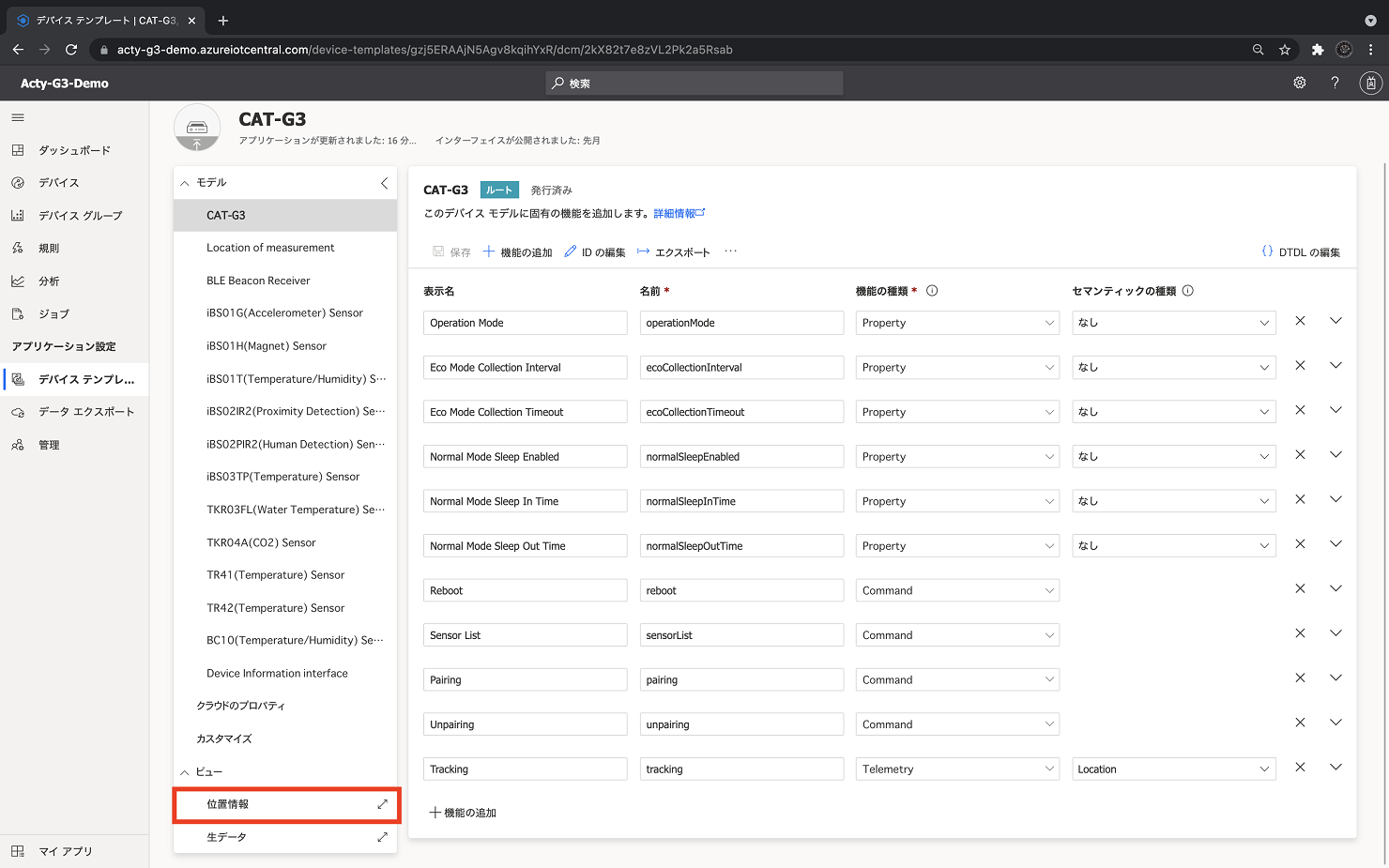This screenshot has width=1389, height=868.
Task: Open データ エクスポート in sidebar
Action: [x=74, y=412]
